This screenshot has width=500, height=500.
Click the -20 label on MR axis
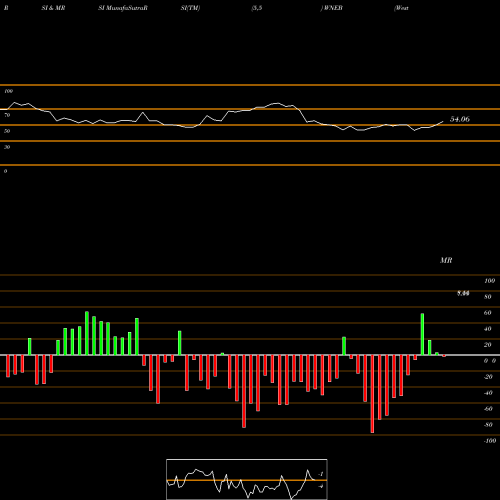[488, 377]
